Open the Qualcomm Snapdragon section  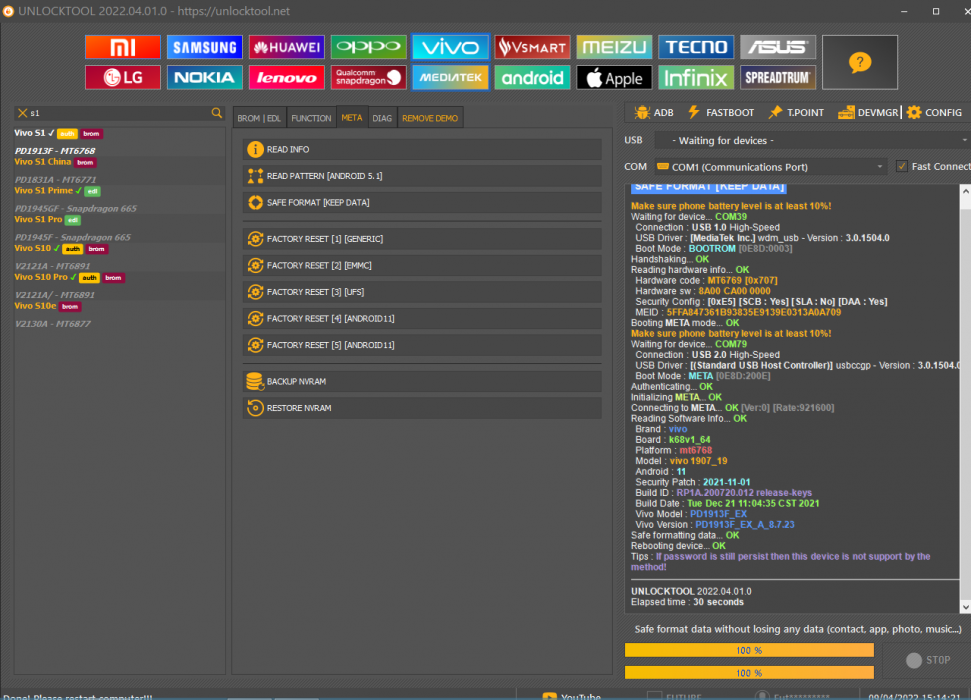tap(368, 77)
